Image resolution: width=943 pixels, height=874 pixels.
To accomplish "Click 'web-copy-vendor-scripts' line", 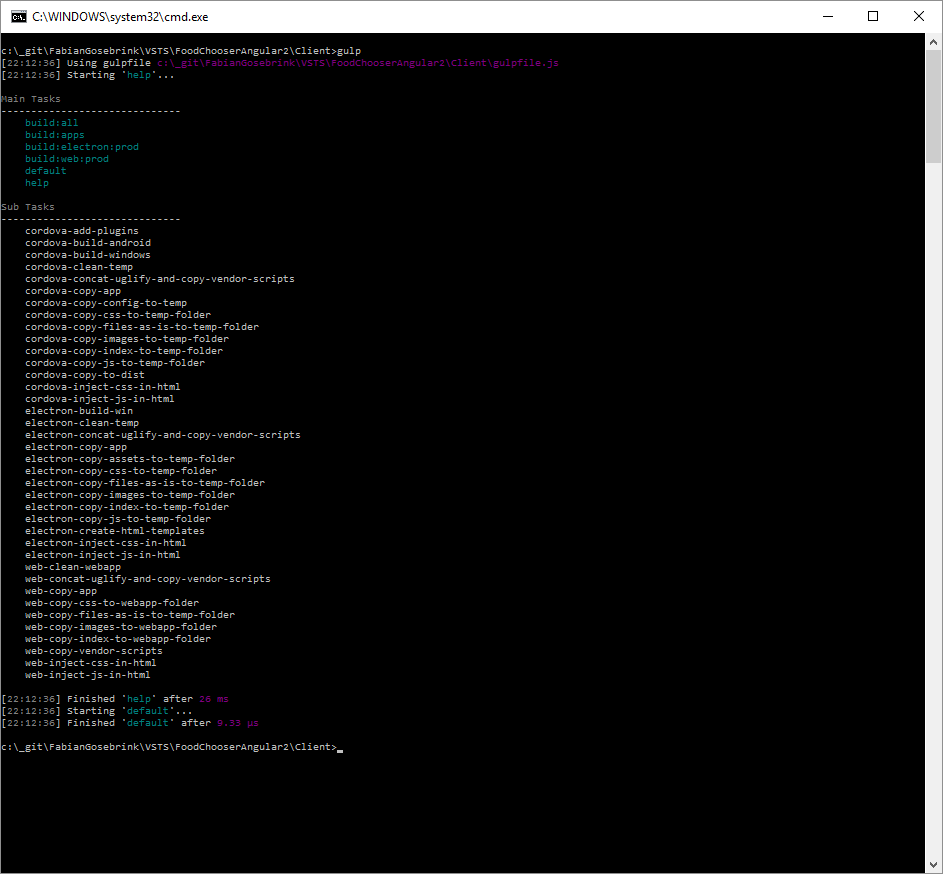I will 94,651.
